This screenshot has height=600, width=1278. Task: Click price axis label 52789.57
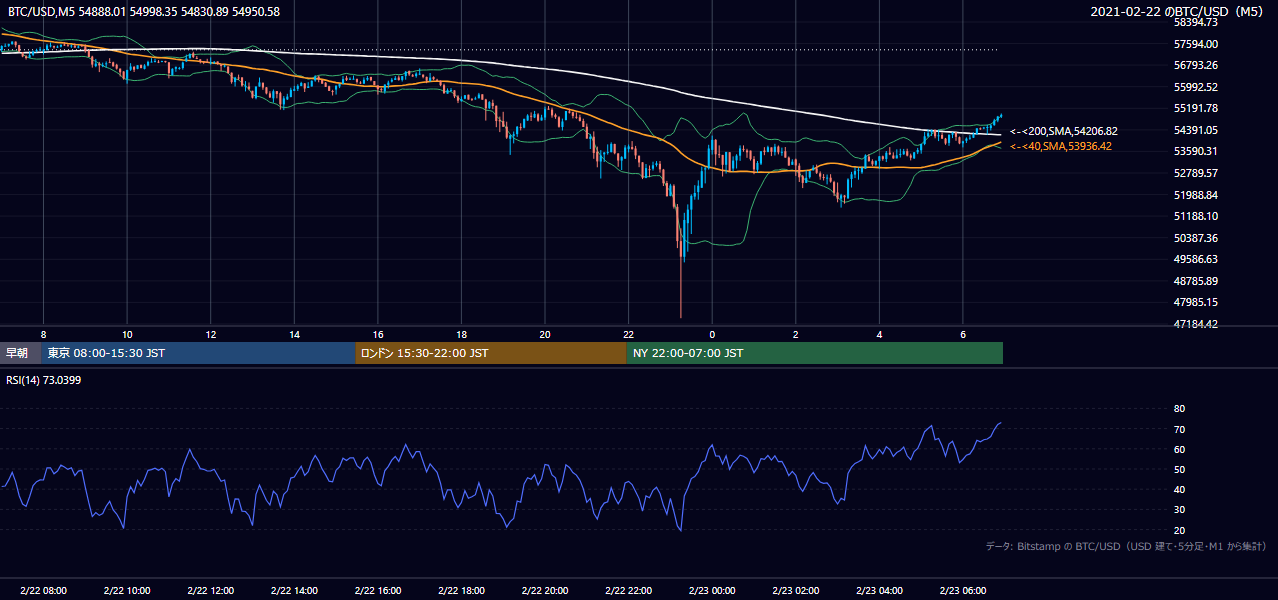point(1196,173)
